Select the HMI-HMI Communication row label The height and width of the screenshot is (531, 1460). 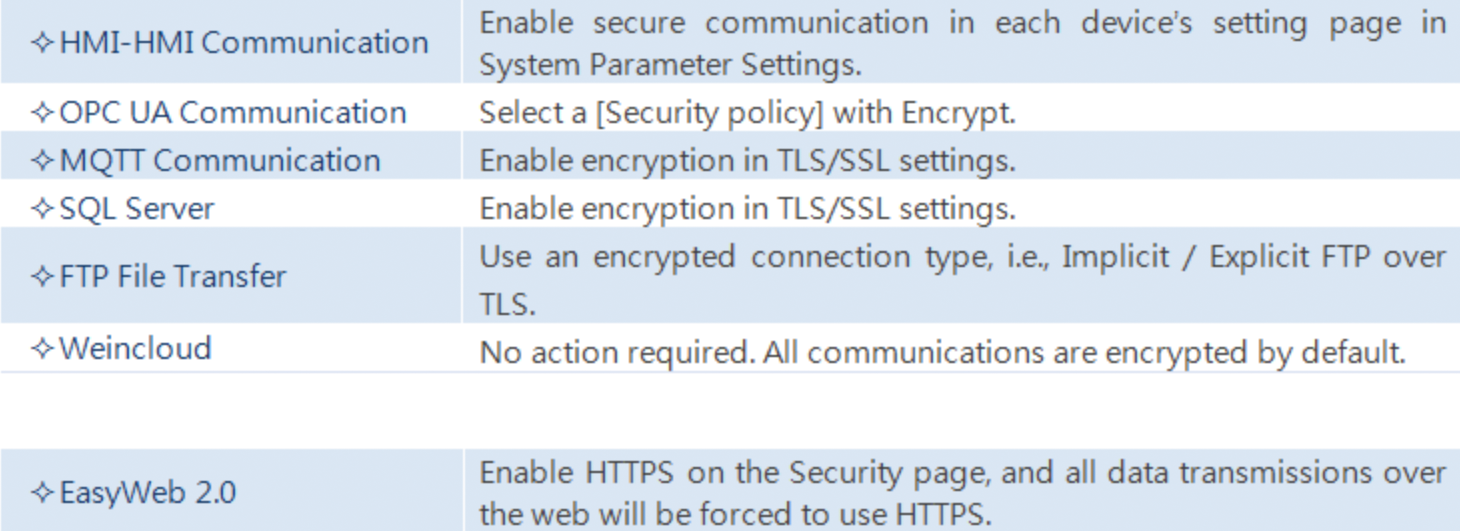243,43
